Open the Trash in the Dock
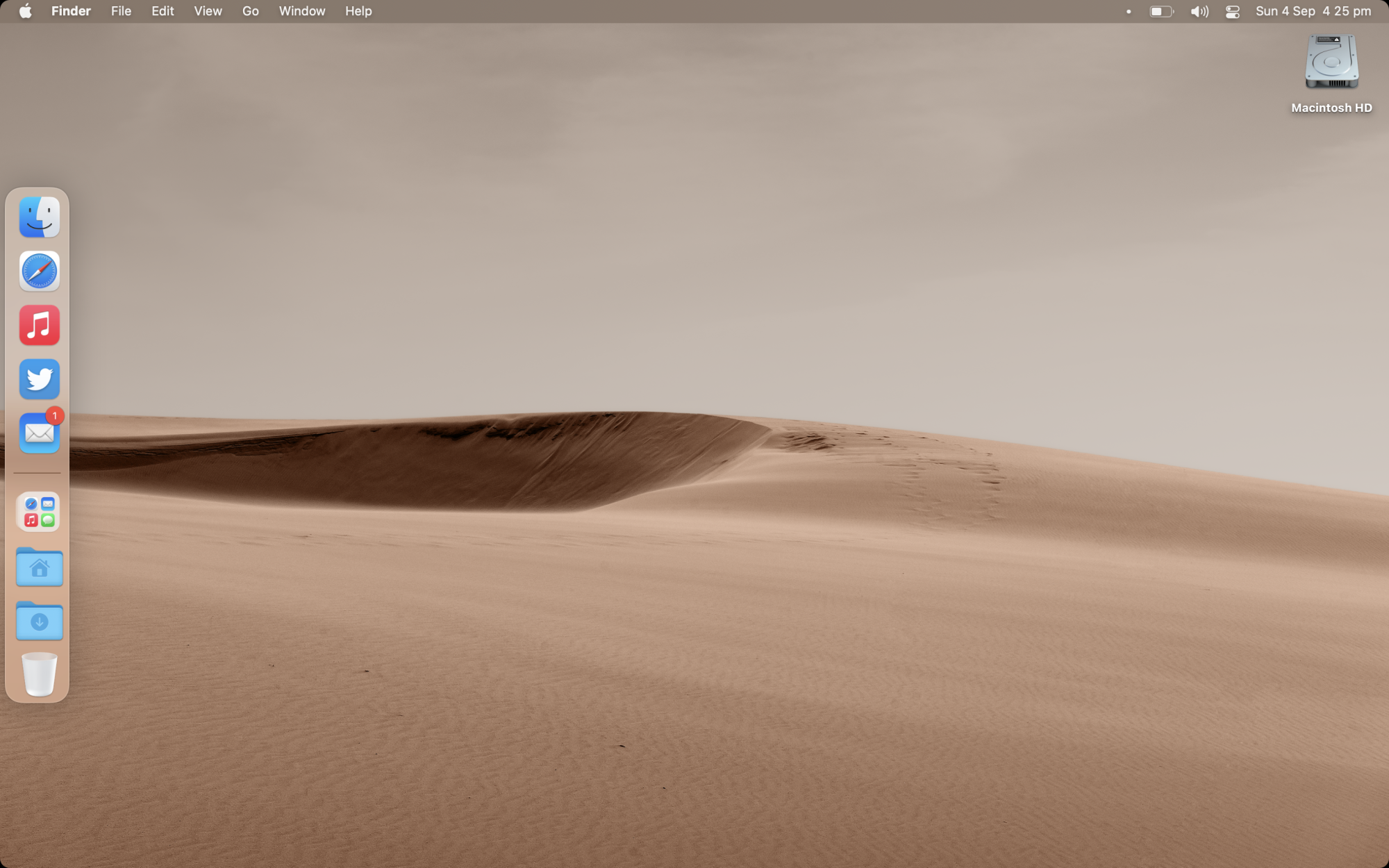The image size is (1389, 868). 39,674
